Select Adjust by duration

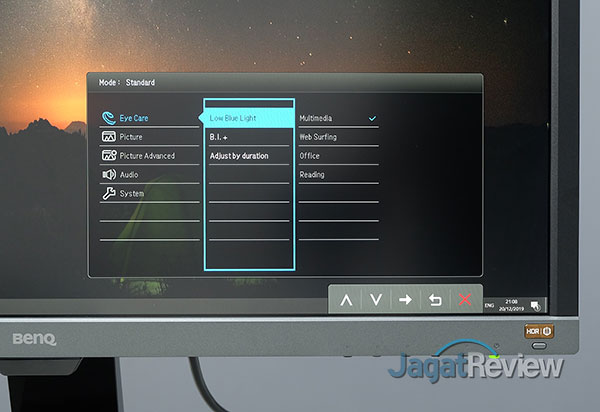pyautogui.click(x=239, y=156)
